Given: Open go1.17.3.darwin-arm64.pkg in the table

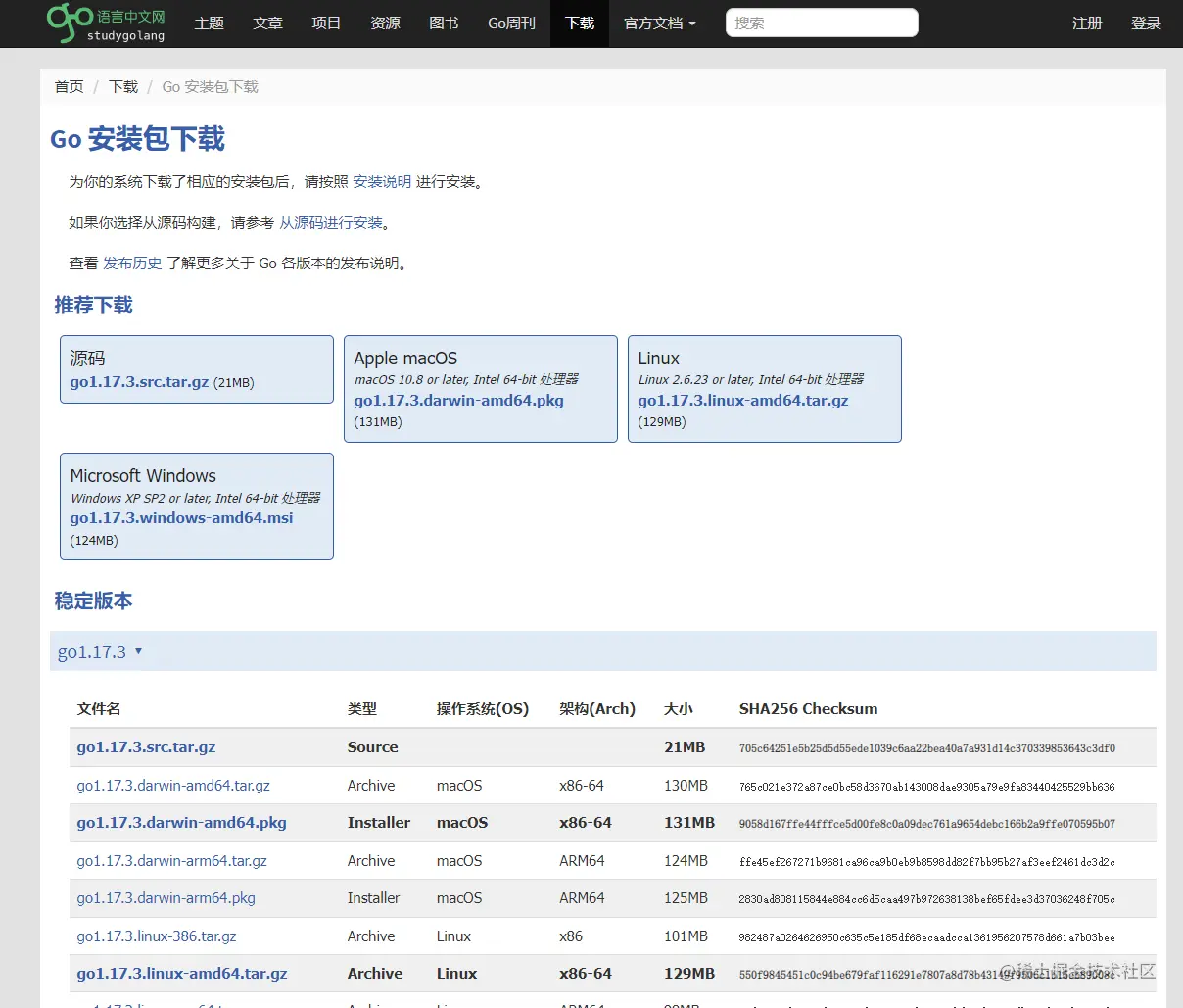Looking at the screenshot, I should (166, 898).
